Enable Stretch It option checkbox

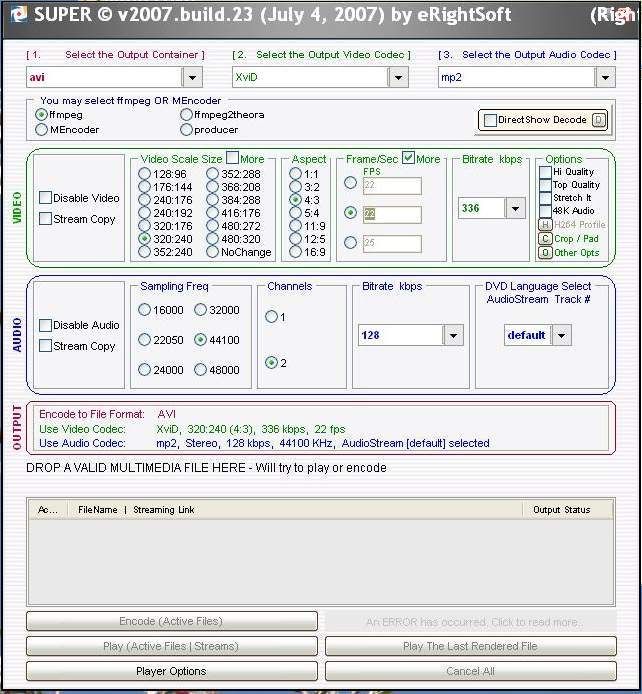[x=545, y=197]
